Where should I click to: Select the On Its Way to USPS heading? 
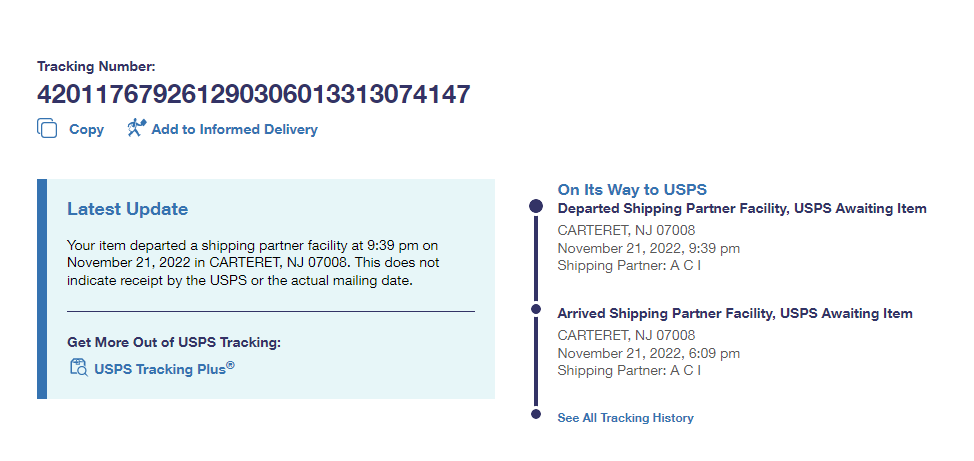click(632, 190)
